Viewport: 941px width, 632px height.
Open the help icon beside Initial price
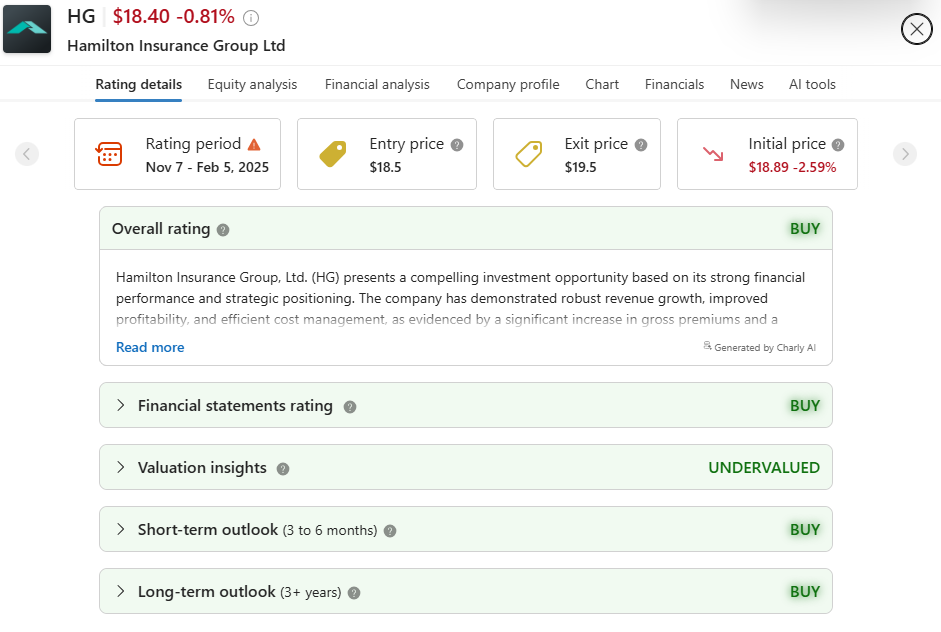click(838, 145)
